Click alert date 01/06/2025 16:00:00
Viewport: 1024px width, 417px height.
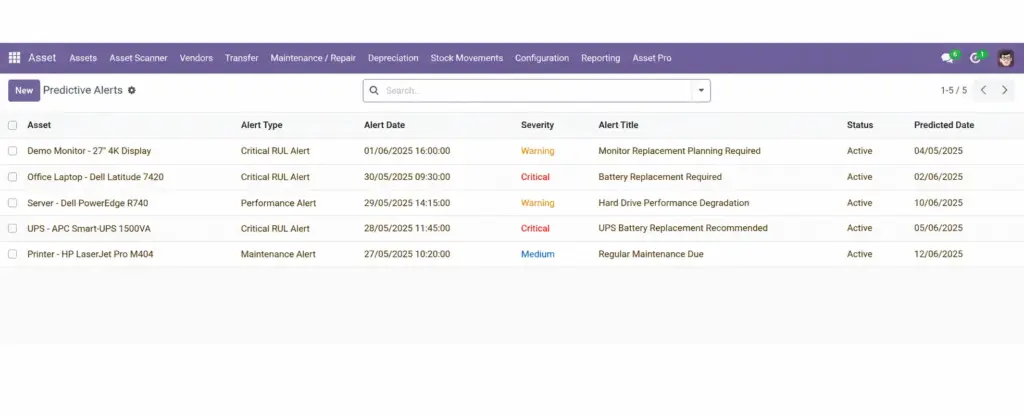(407, 151)
